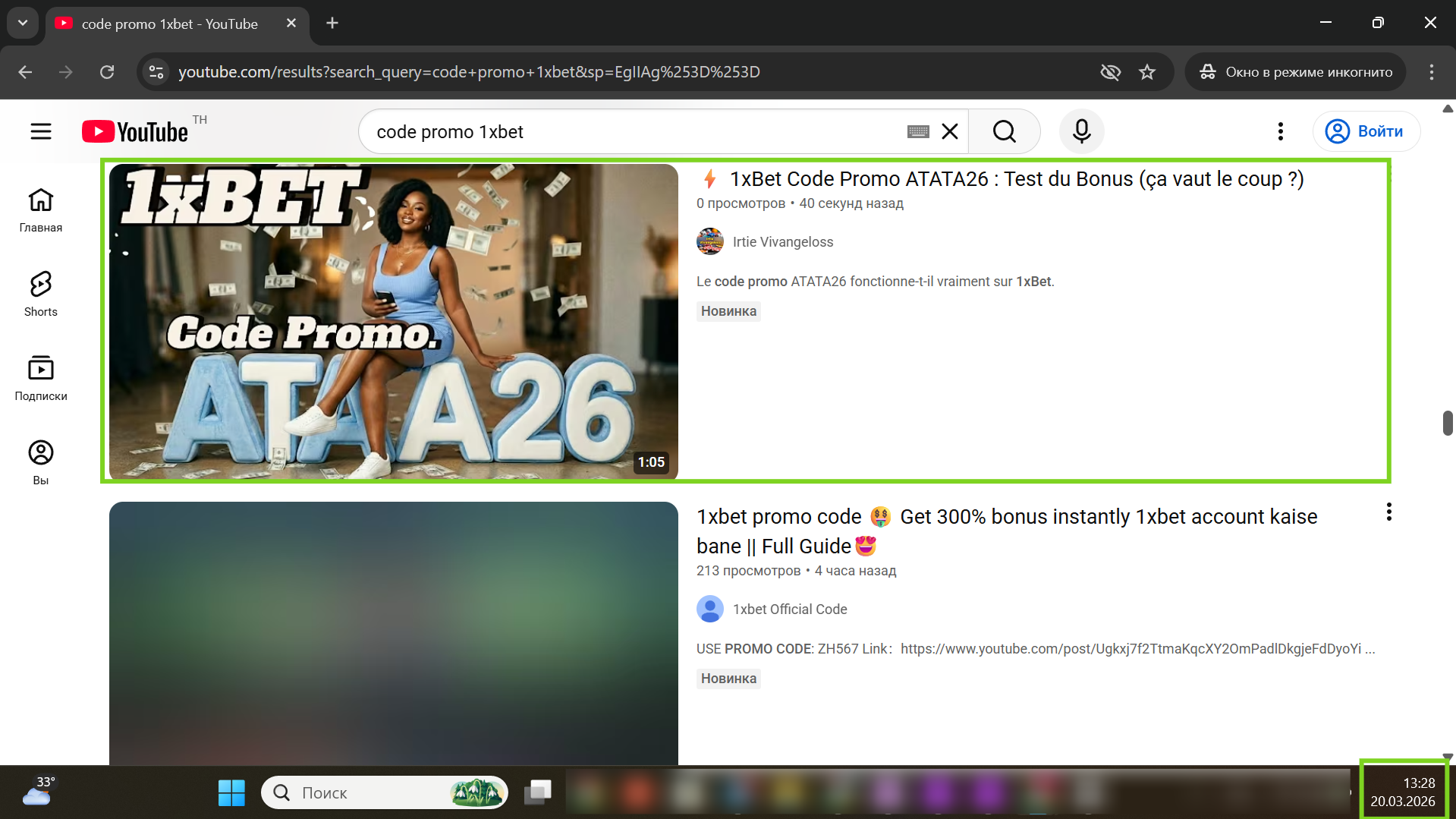Open the on-screen keyboard in search box

[x=918, y=132]
